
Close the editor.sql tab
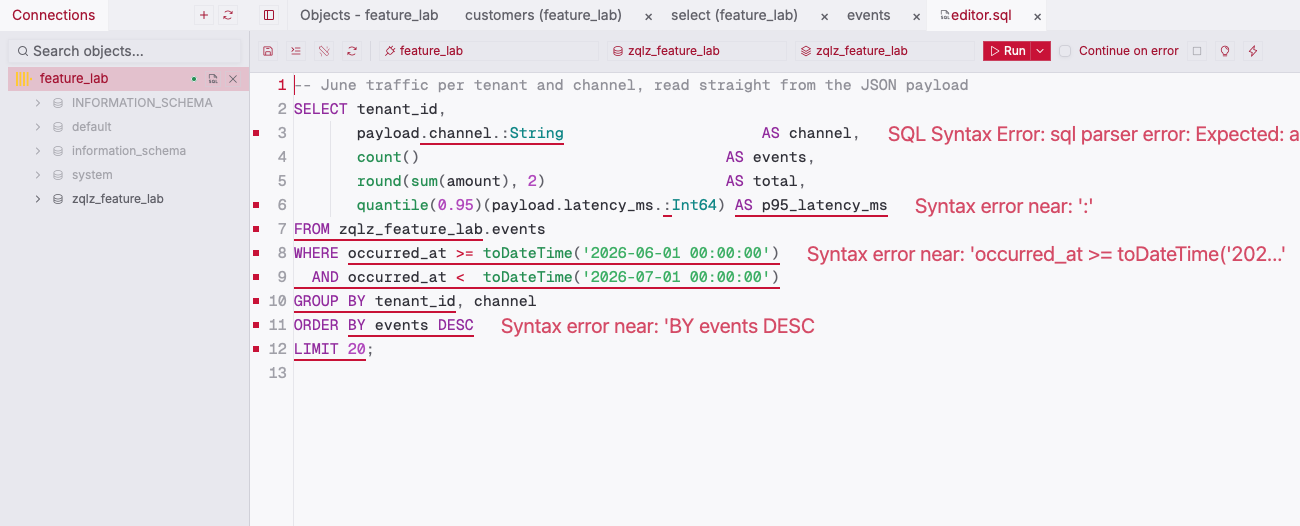click(1037, 16)
